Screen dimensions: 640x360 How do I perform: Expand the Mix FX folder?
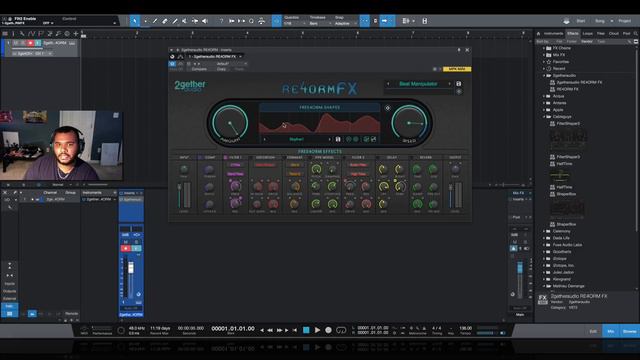pos(544,55)
